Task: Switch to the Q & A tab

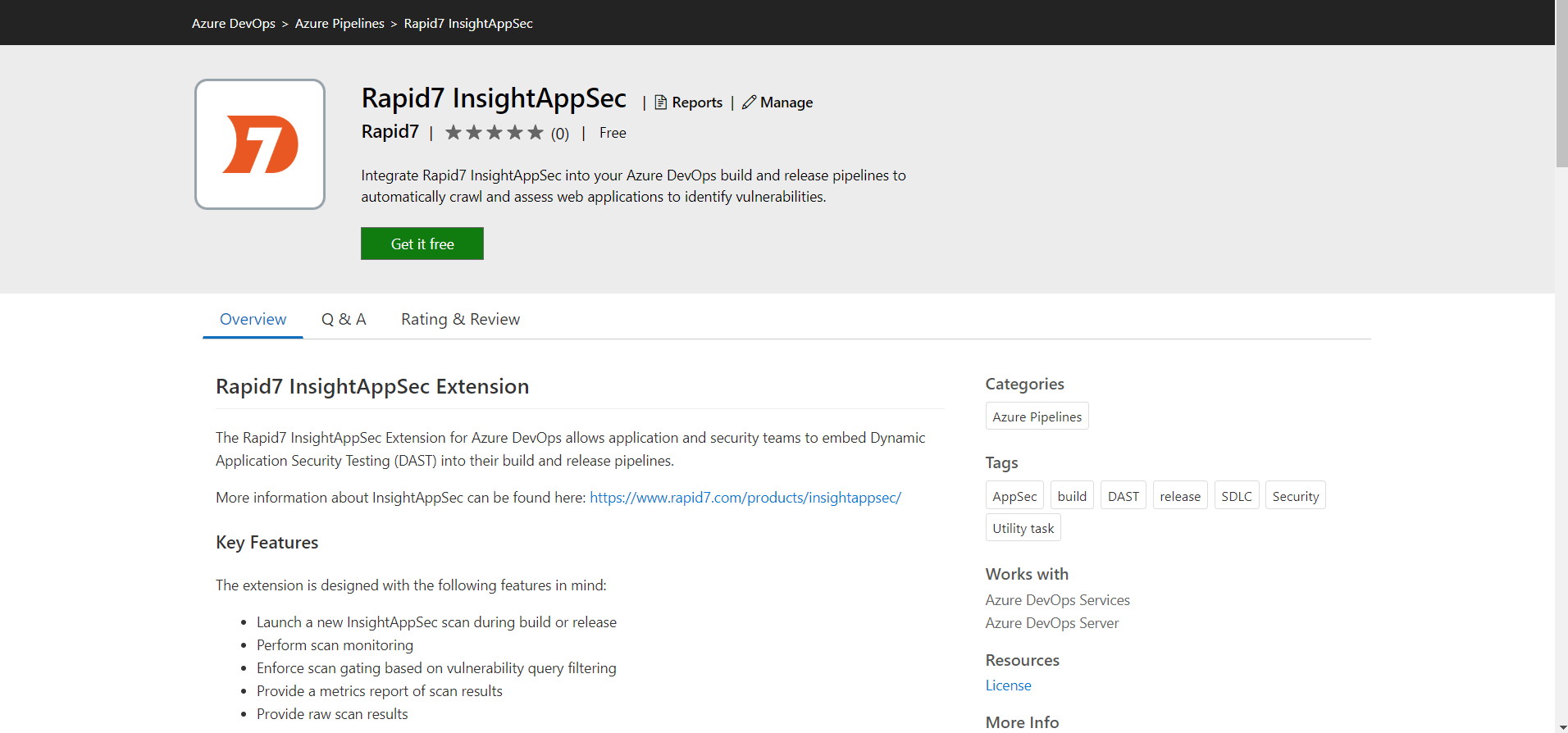Action: (344, 319)
